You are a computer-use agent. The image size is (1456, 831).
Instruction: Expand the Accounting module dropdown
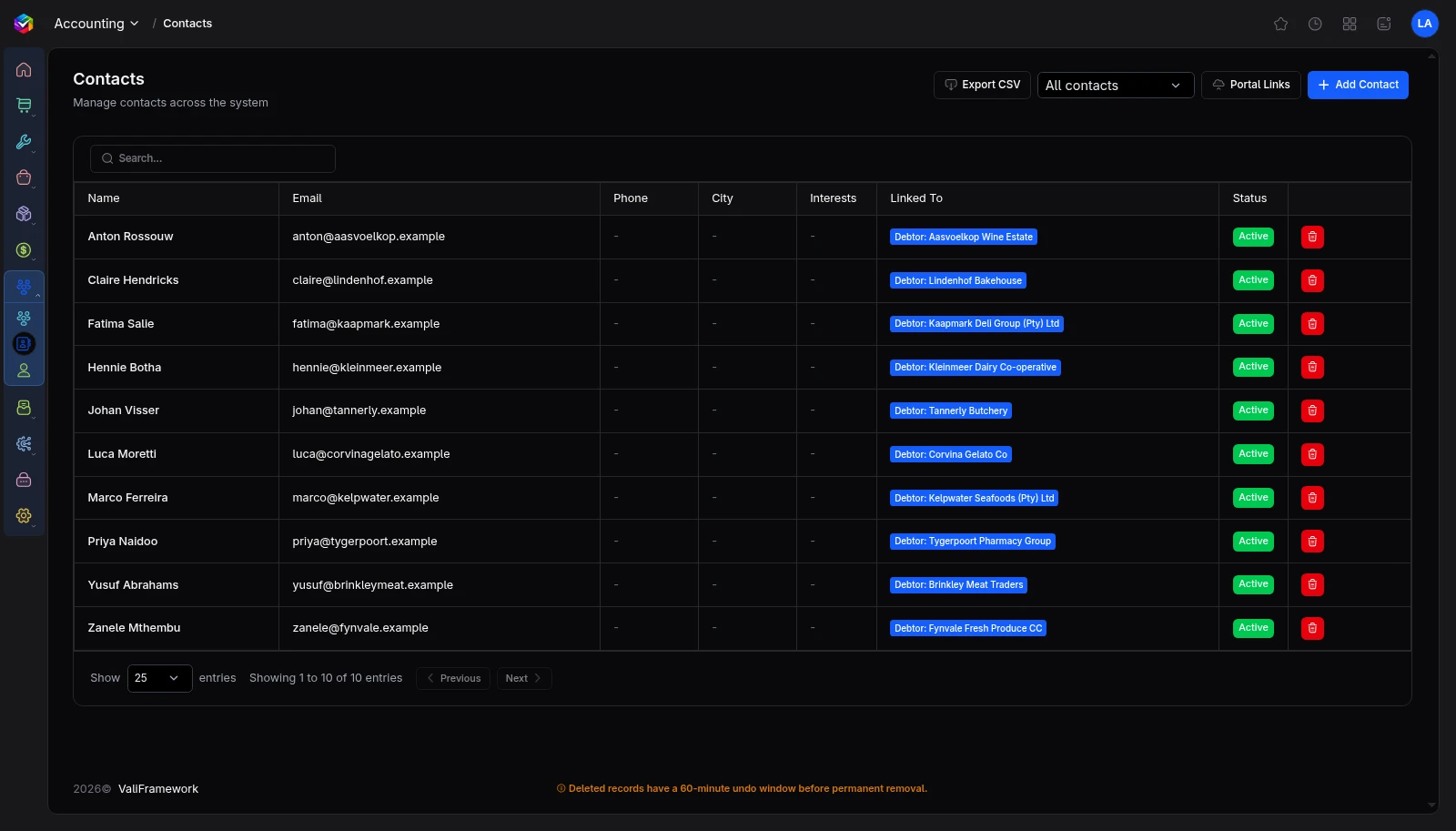tap(96, 24)
